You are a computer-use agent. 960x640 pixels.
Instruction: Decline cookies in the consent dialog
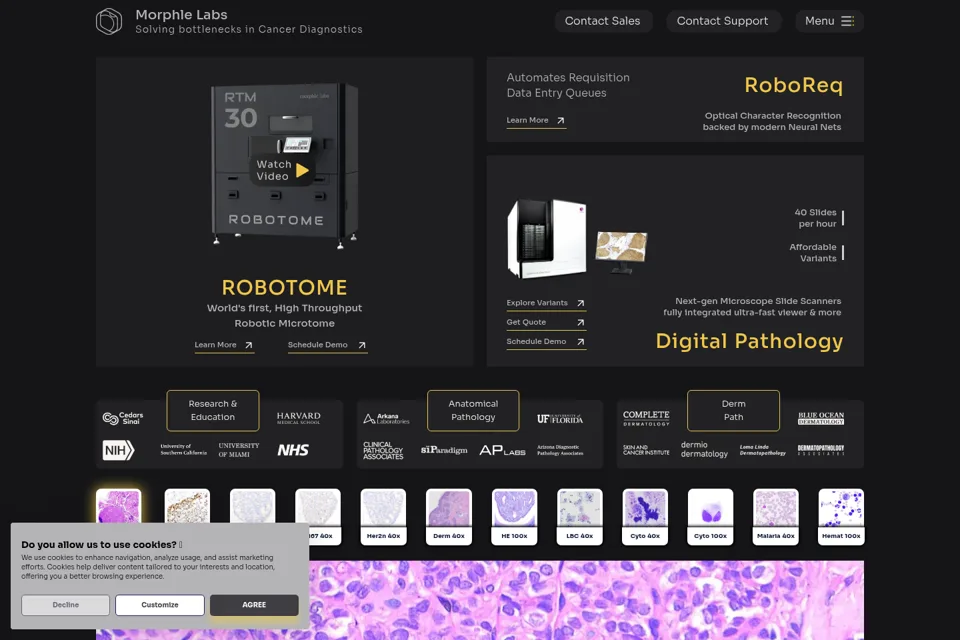coord(66,605)
